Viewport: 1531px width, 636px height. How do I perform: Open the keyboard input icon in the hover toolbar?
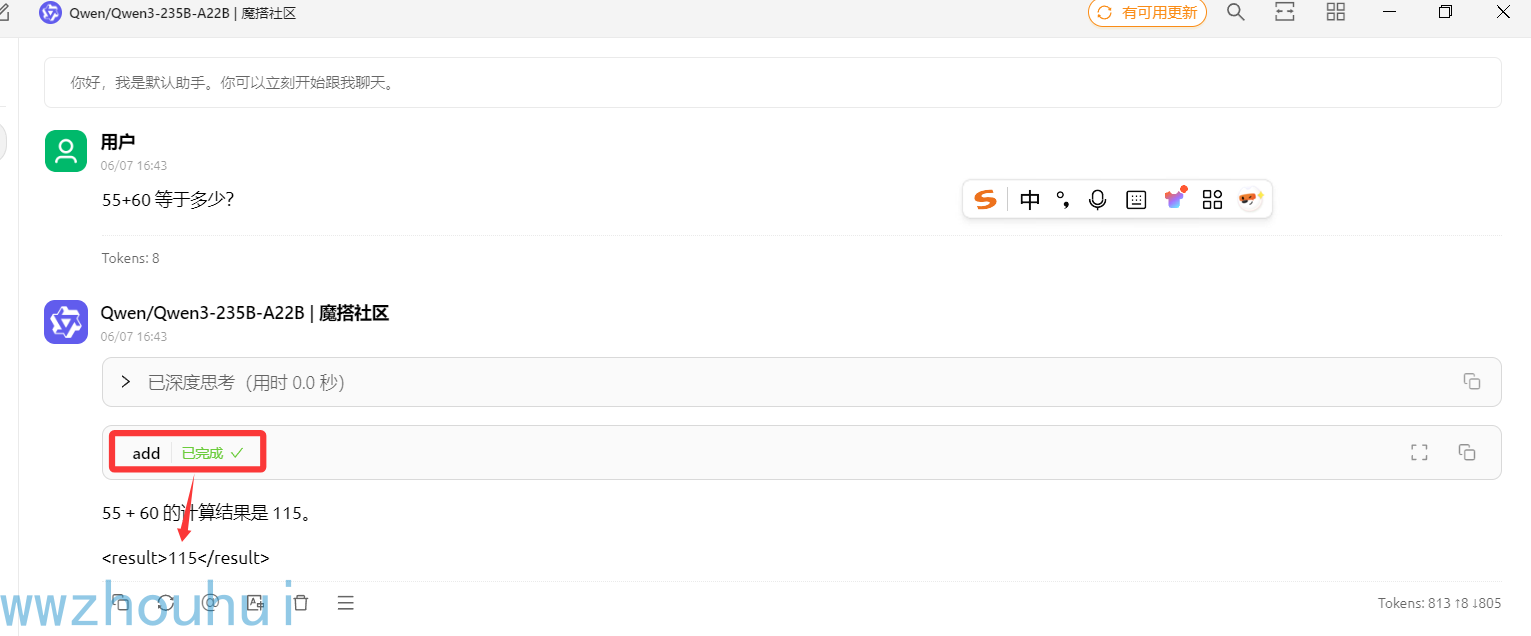(x=1136, y=199)
